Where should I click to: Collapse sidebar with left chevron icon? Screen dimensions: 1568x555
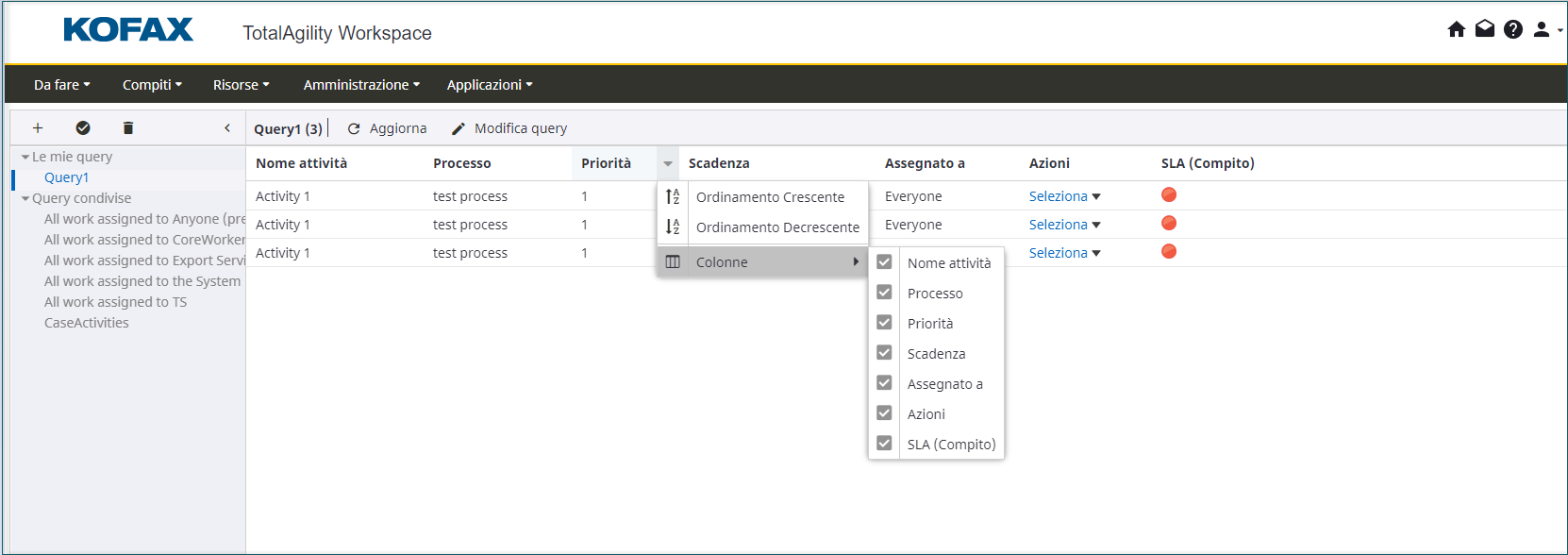pos(227,128)
